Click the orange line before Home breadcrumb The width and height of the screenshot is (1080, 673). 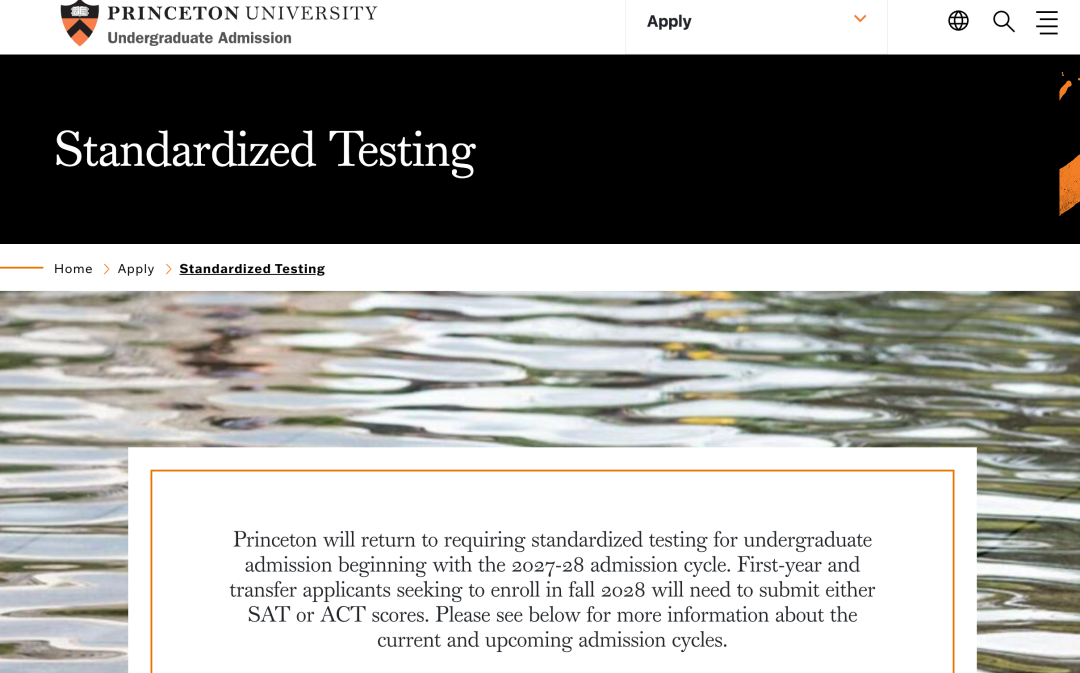tap(21, 267)
